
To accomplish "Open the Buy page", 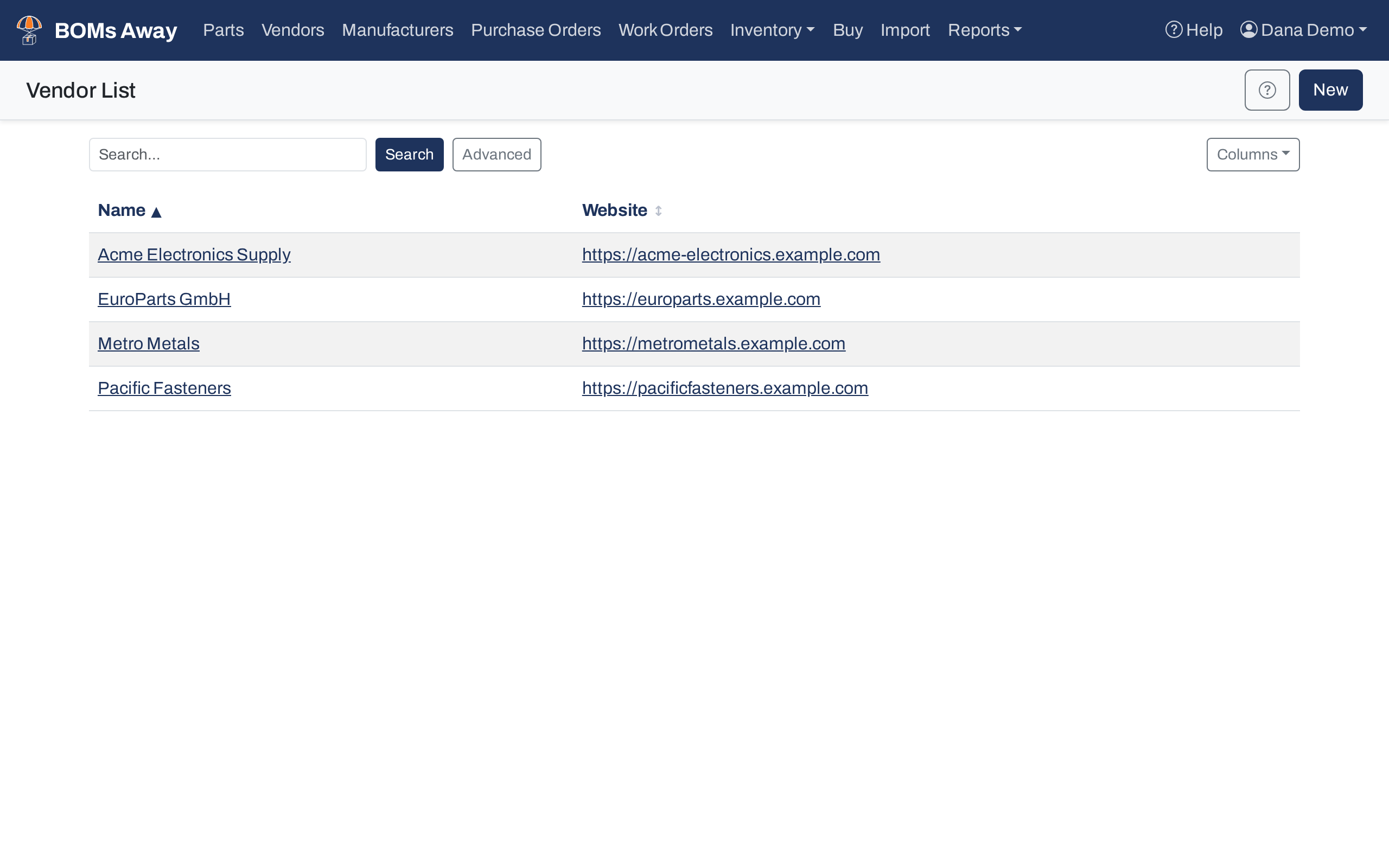I will (x=848, y=30).
